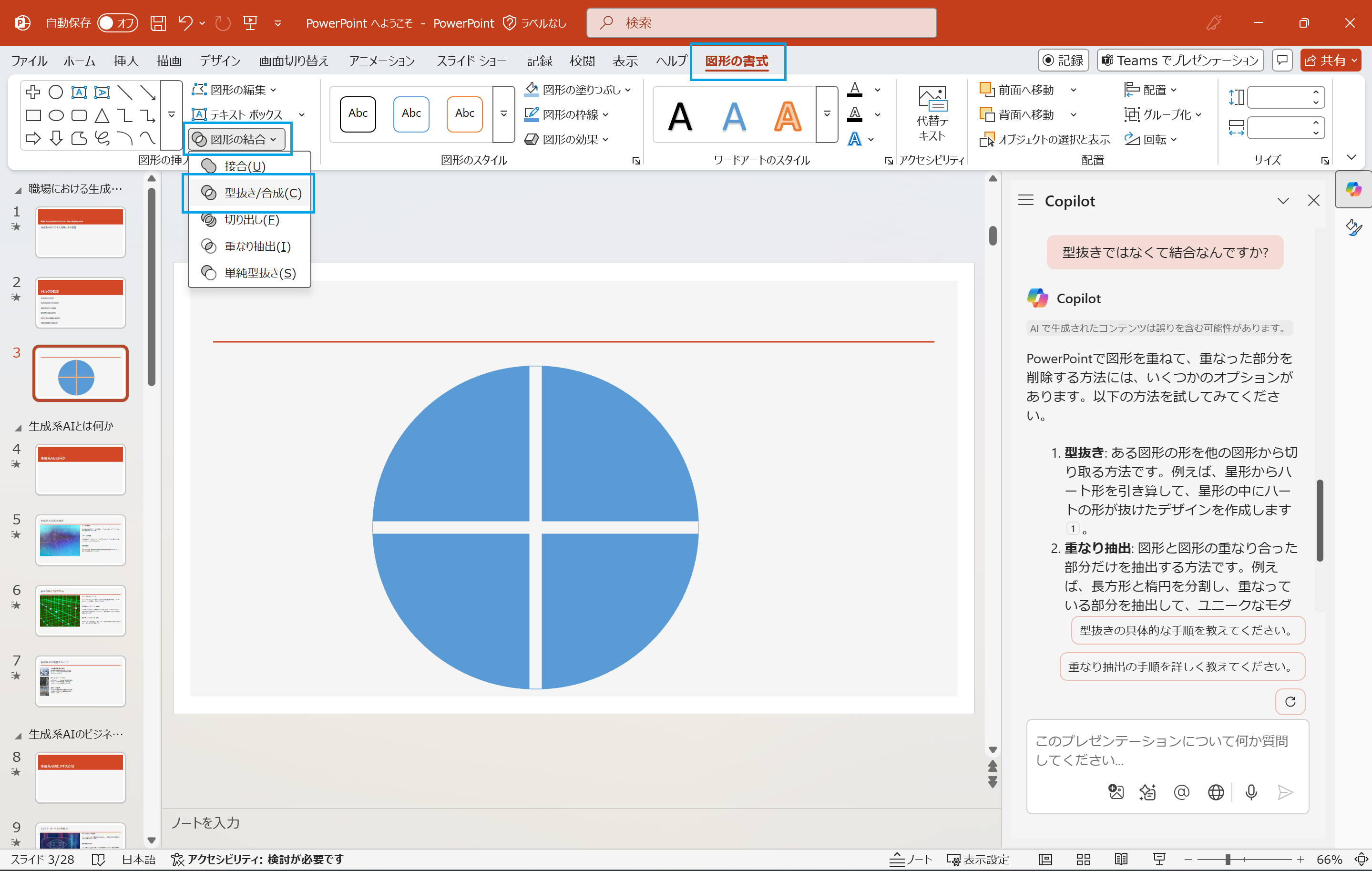
Task: Select 重なり抽出(I) menu item
Action: tap(249, 246)
